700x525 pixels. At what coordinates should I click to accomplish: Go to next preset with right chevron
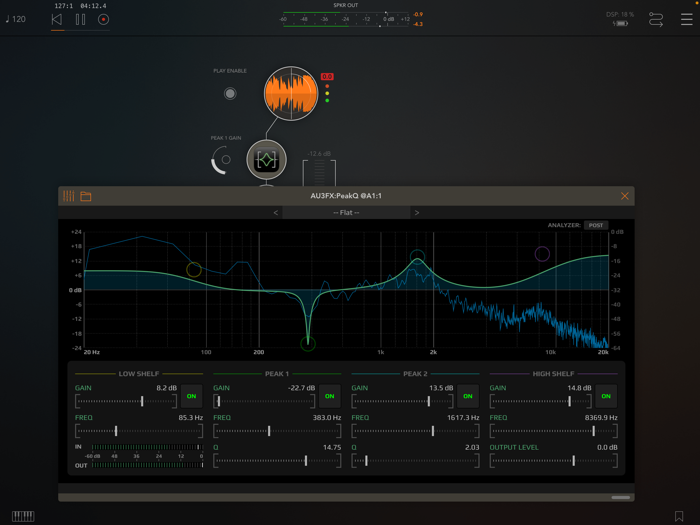click(x=417, y=213)
